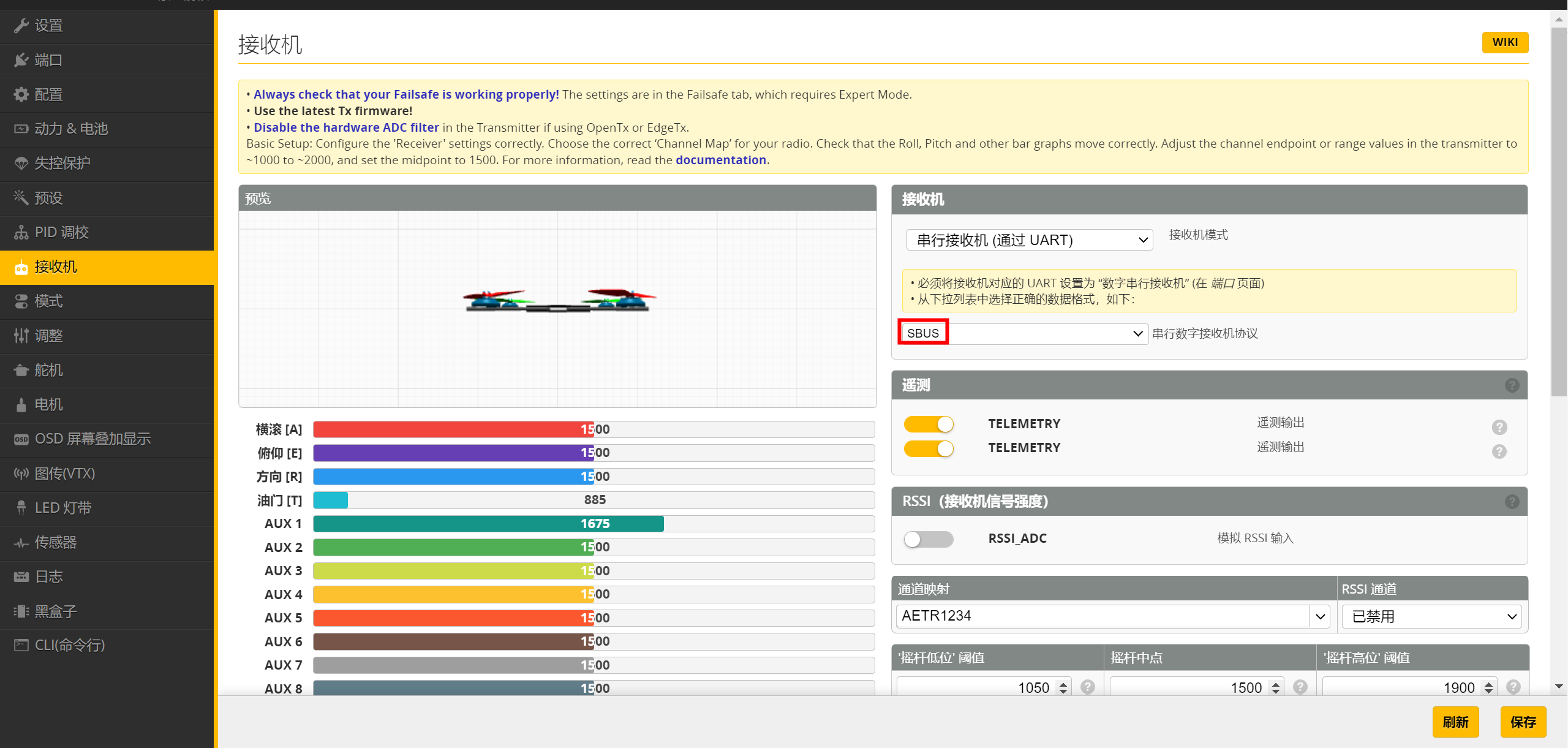Toggle the first TELEMETRY switch
Screen dimensions: 1568x748
click(929, 424)
